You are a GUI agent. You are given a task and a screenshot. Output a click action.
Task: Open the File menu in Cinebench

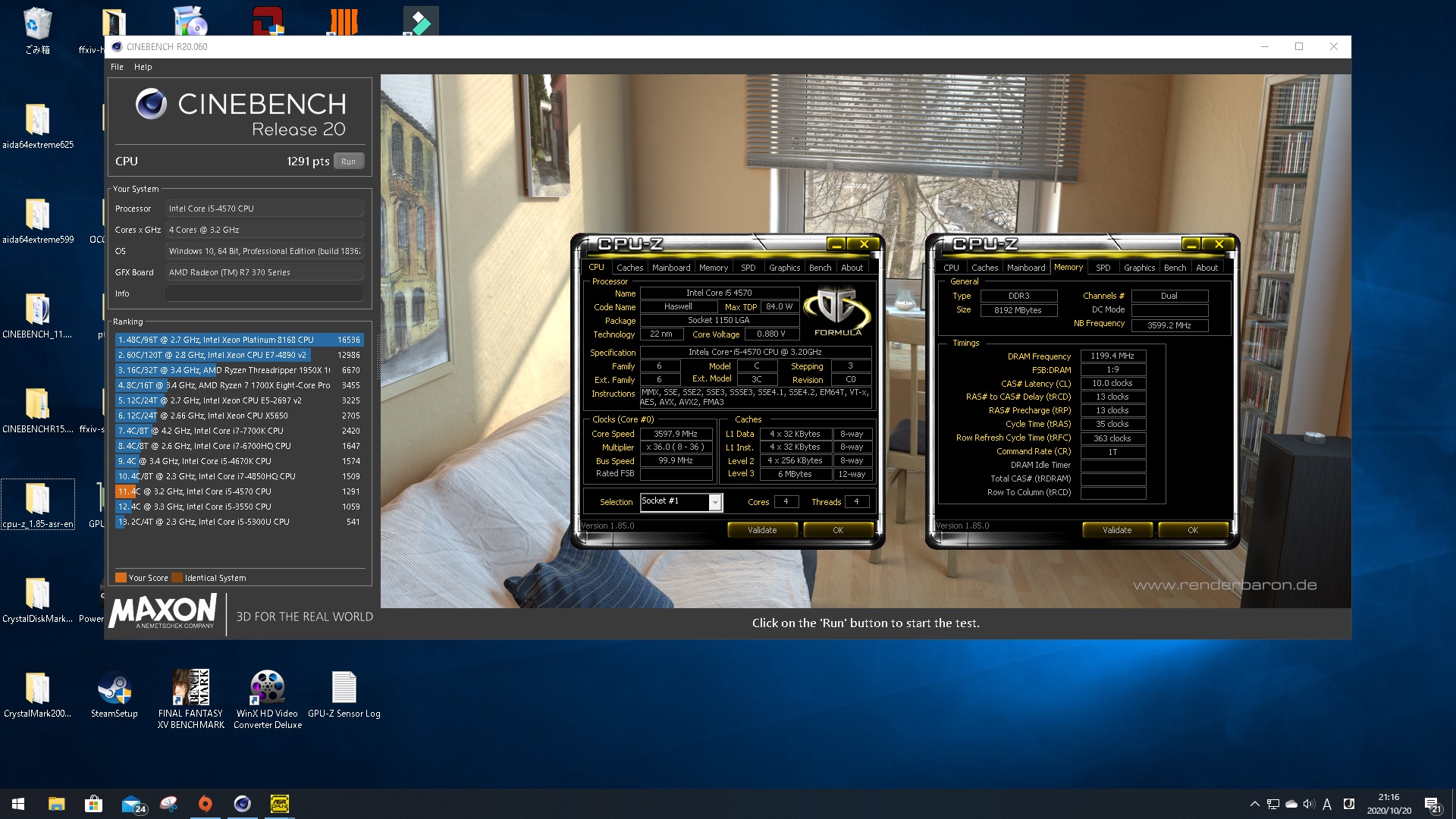click(117, 67)
